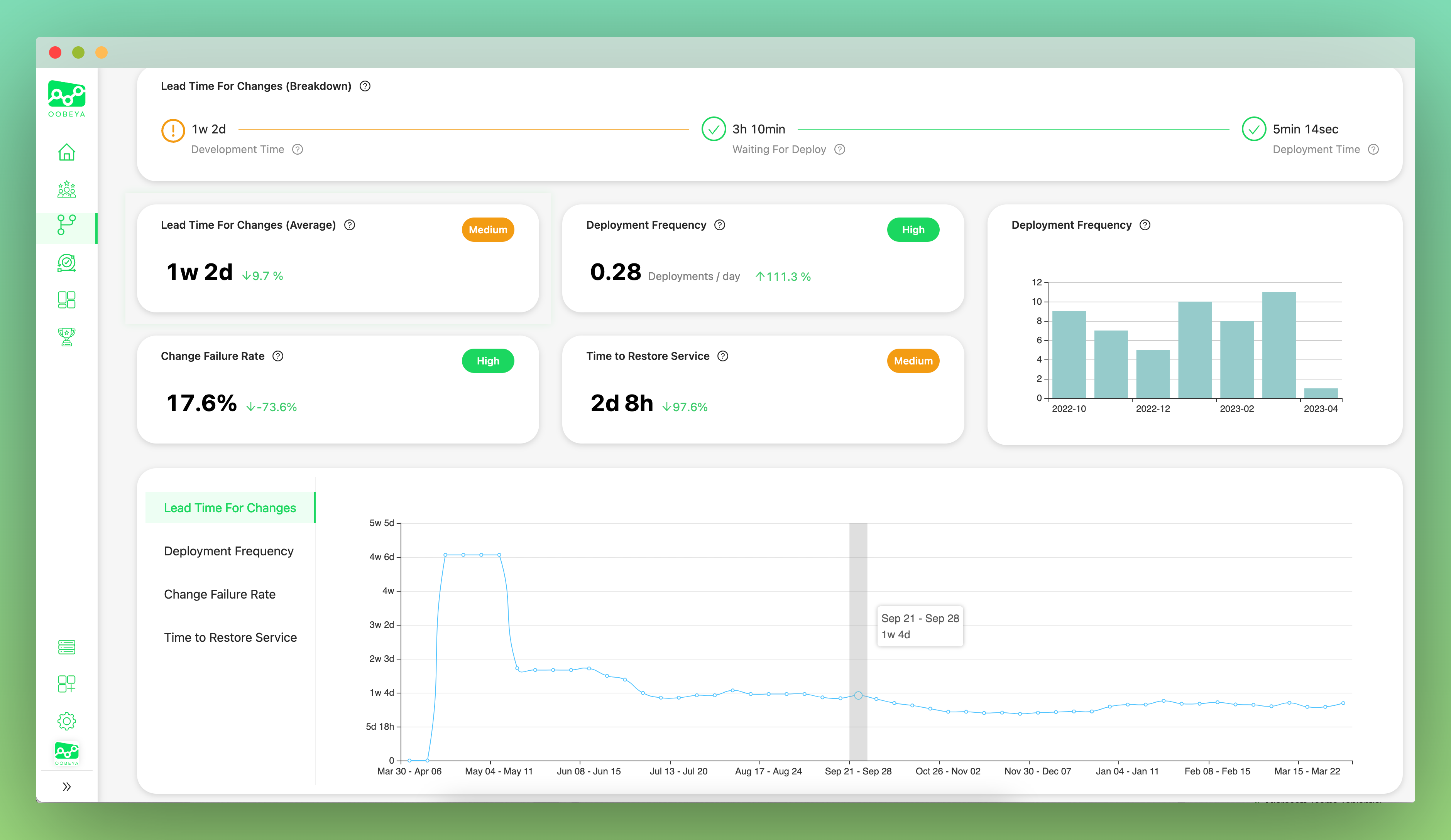
Task: Click the tallest bar in the Deployment Frequency chart
Action: pyautogui.click(x=1278, y=345)
